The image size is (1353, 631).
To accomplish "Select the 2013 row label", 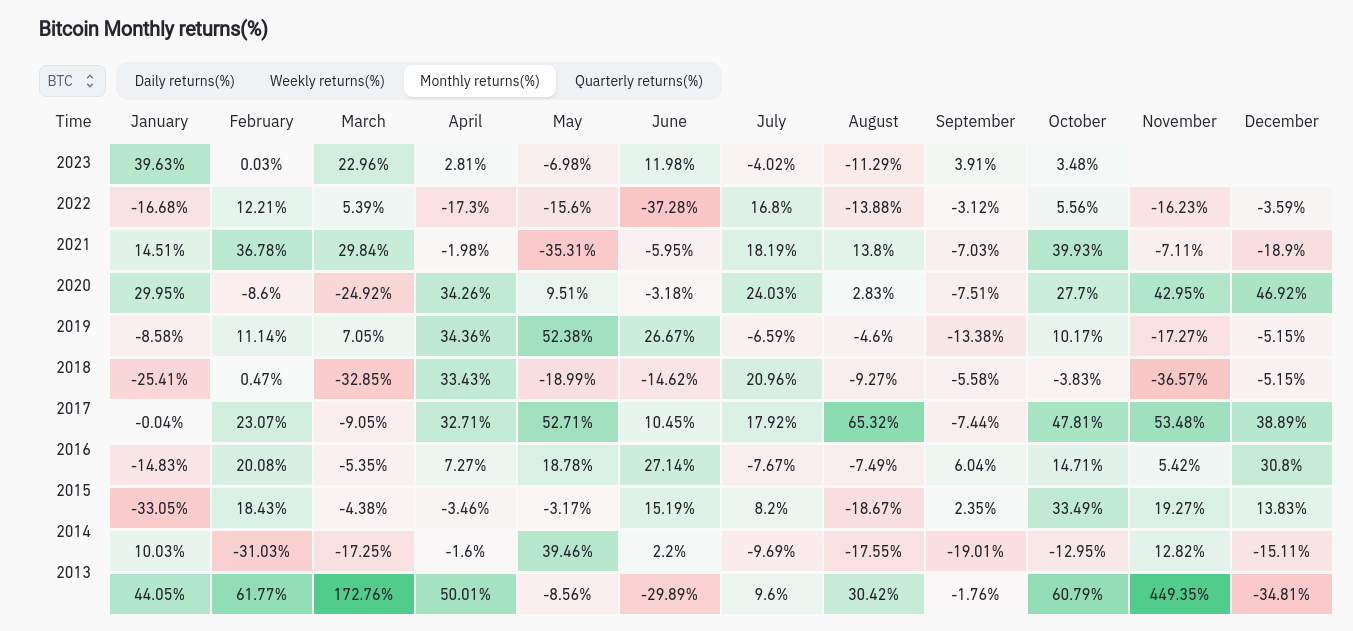I will click(x=73, y=572).
